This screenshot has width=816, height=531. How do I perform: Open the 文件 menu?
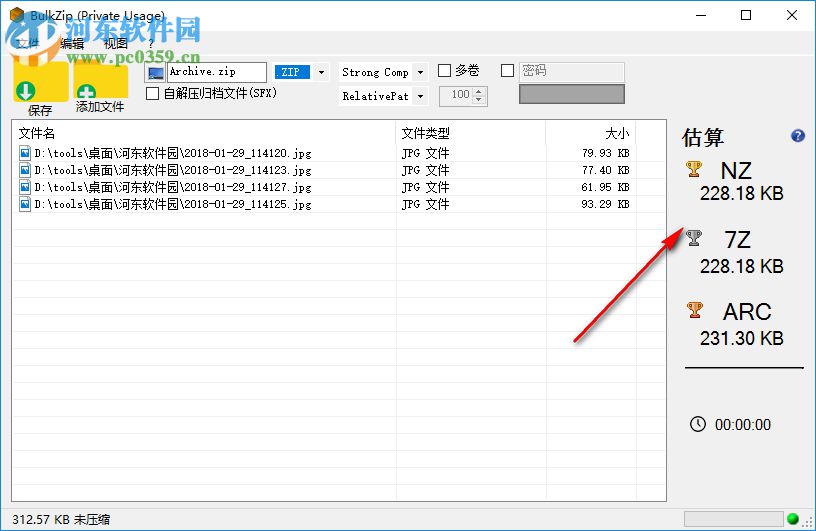28,44
